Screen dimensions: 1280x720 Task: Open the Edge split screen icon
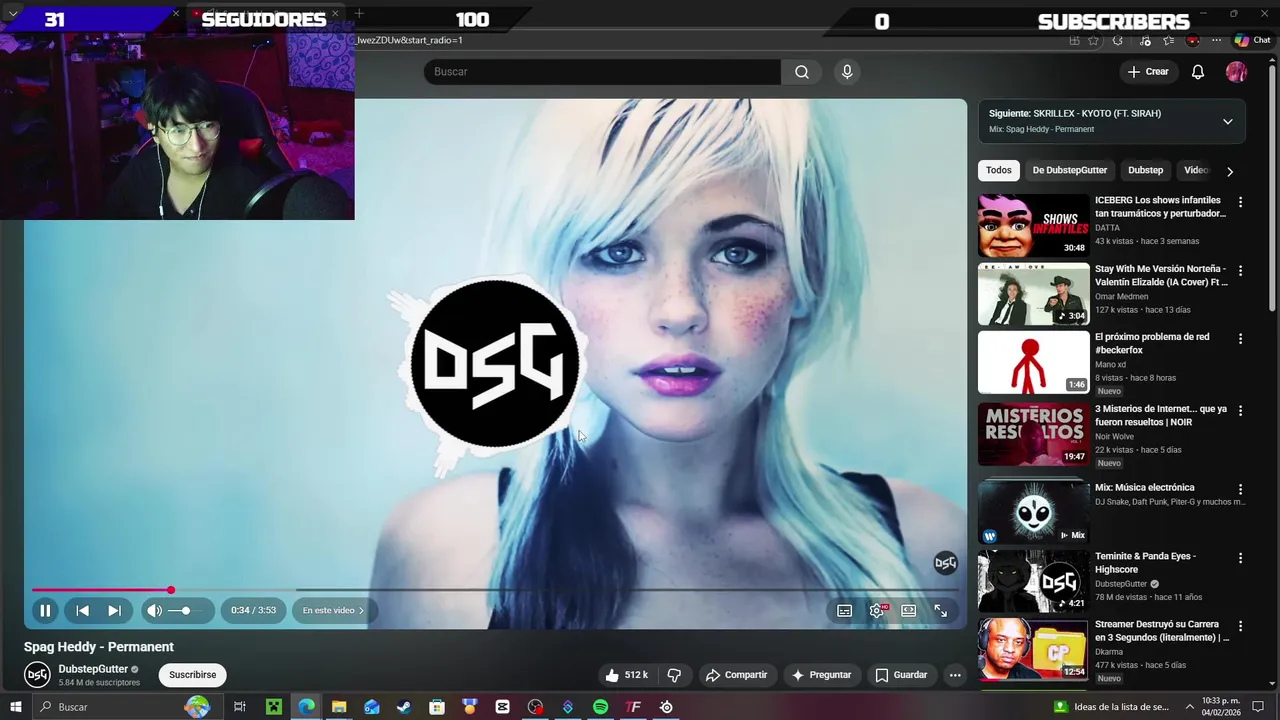pos(1074,40)
